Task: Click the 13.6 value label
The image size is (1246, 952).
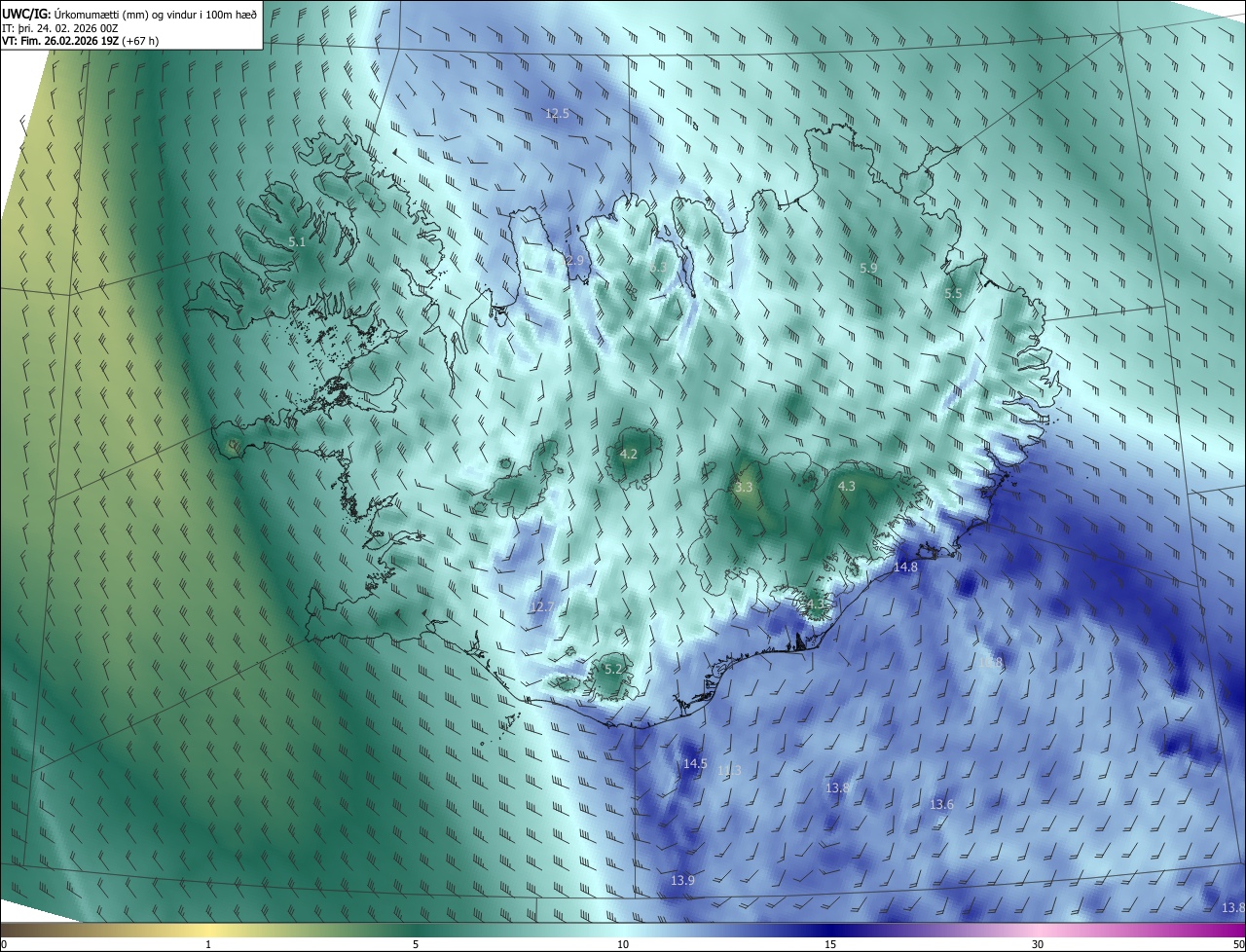Action: pyautogui.click(x=941, y=805)
